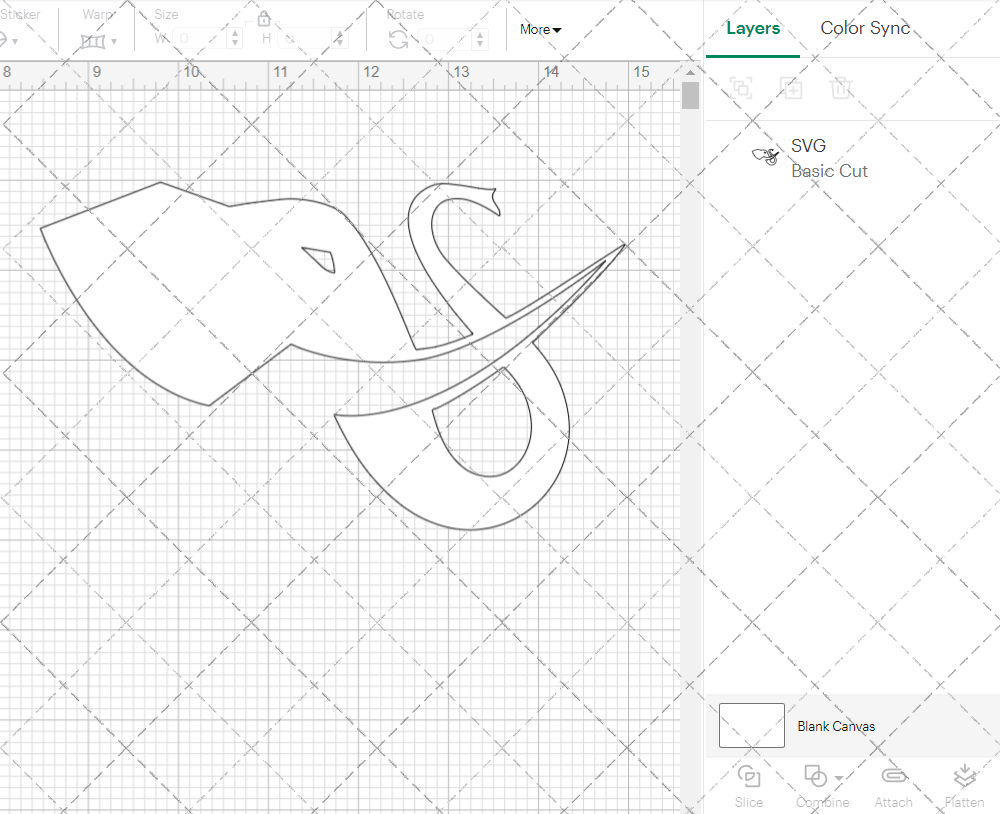Viewport: 1000px width, 814px height.
Task: Click the Rotate icon in toolbar
Action: 398,39
